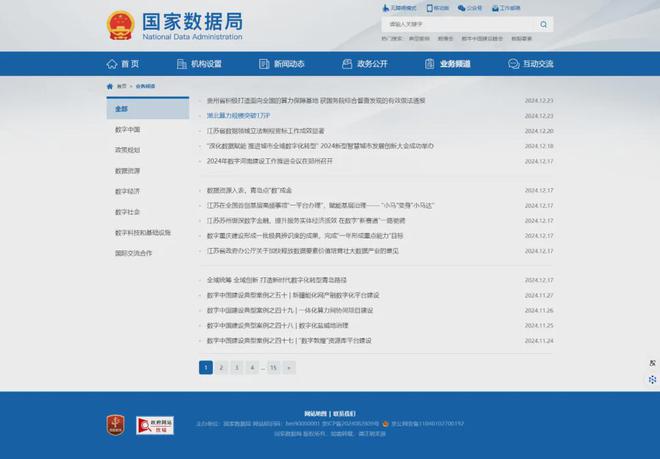The width and height of the screenshot is (660, 459).
Task: Click lower floating blue widget at right edge
Action: [652, 379]
